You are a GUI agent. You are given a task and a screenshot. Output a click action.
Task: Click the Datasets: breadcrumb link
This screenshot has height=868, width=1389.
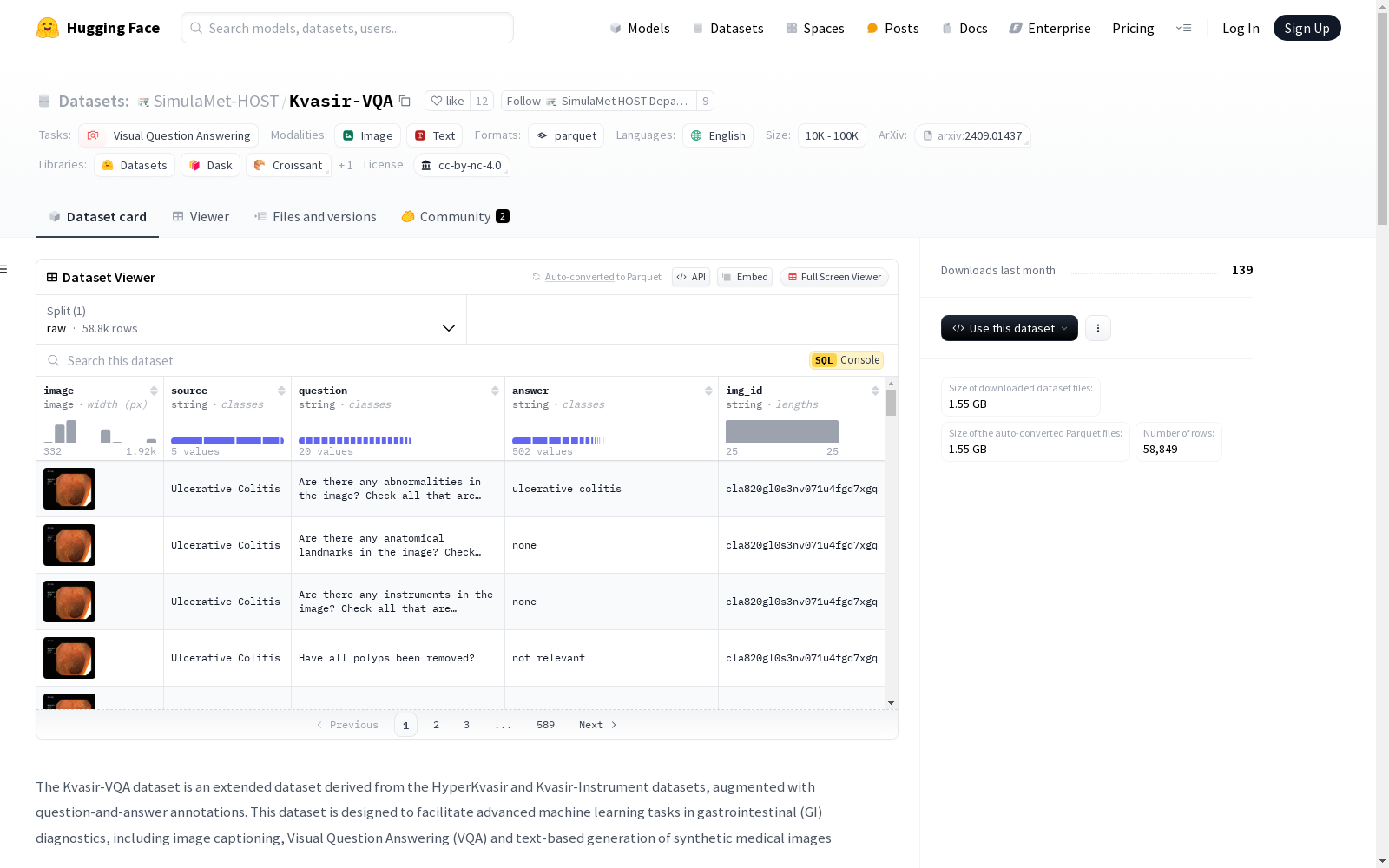point(93,101)
